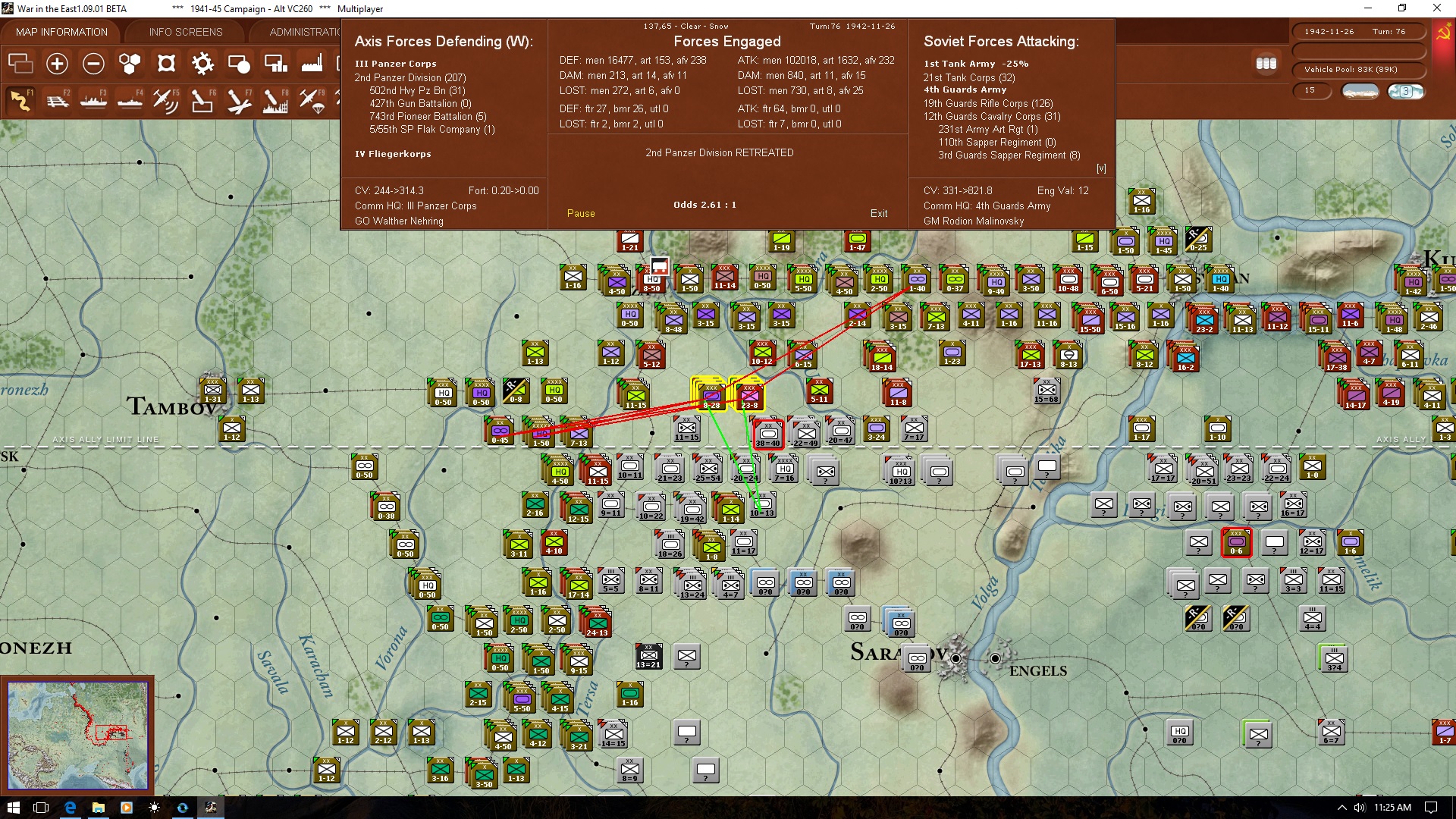Select the naval transport mode F3 icon

(94, 100)
